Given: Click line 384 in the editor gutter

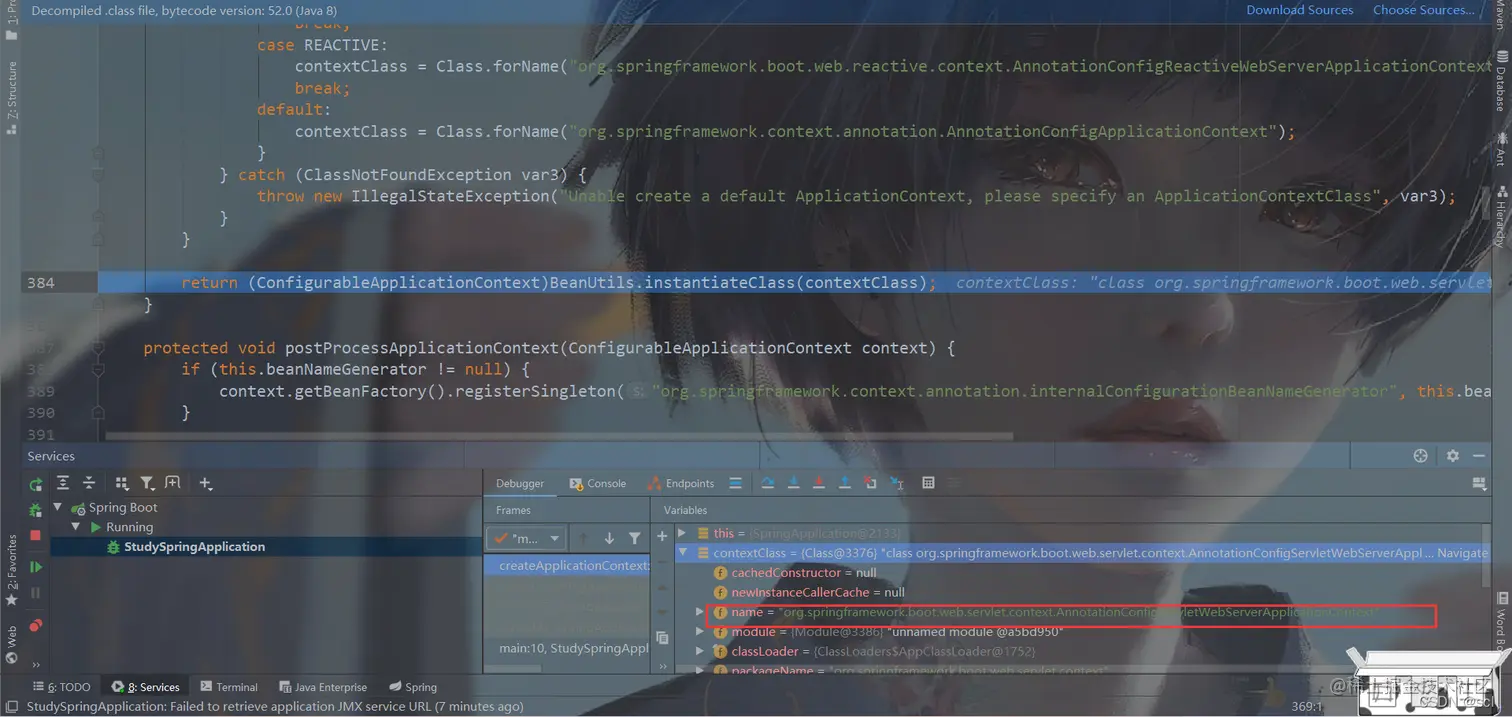Looking at the screenshot, I should click(x=41, y=283).
